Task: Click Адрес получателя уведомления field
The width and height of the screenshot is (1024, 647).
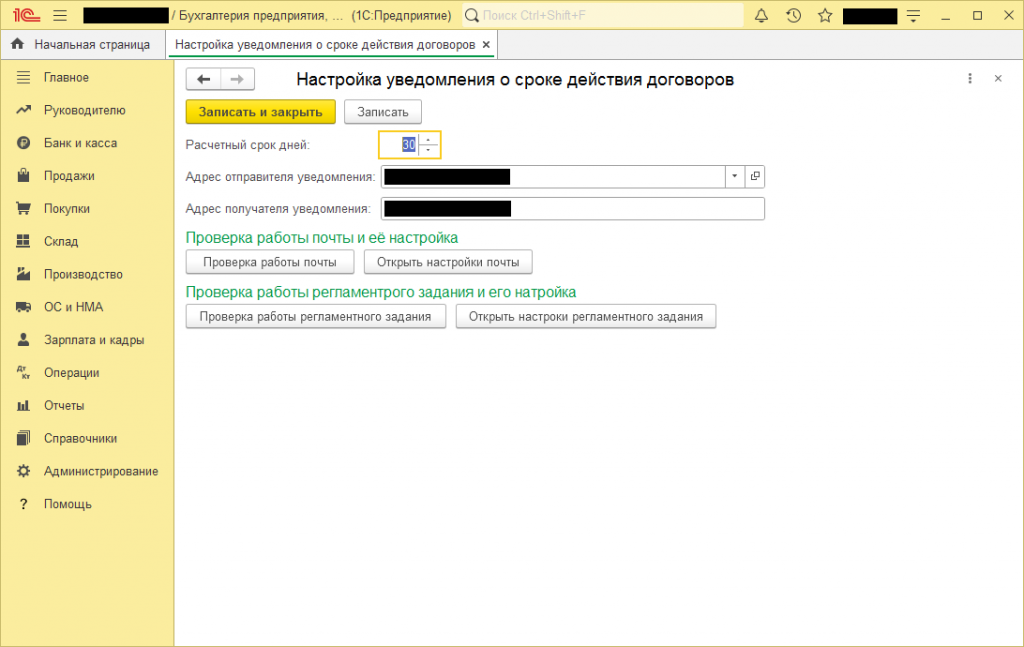Action: pyautogui.click(x=573, y=209)
